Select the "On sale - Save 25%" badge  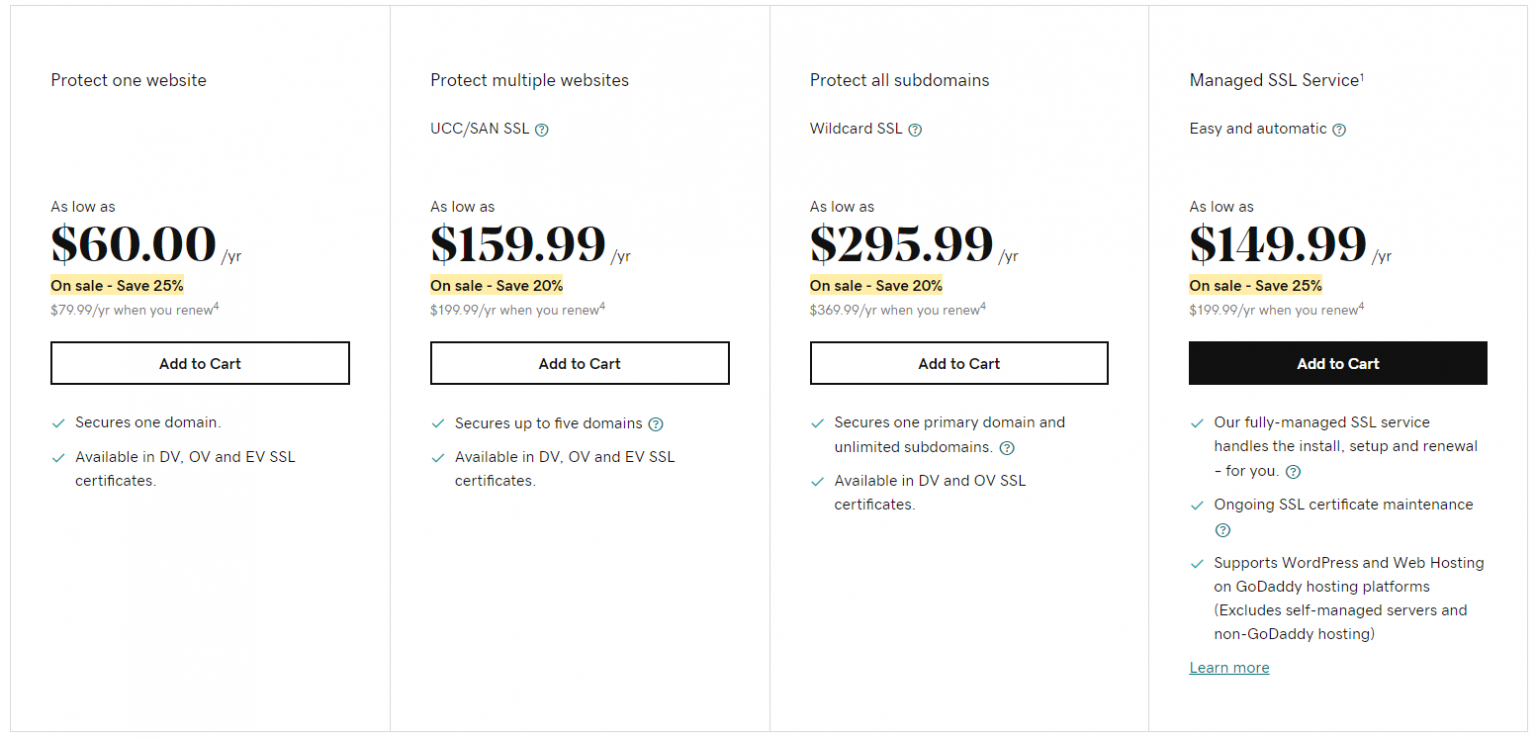click(x=116, y=285)
